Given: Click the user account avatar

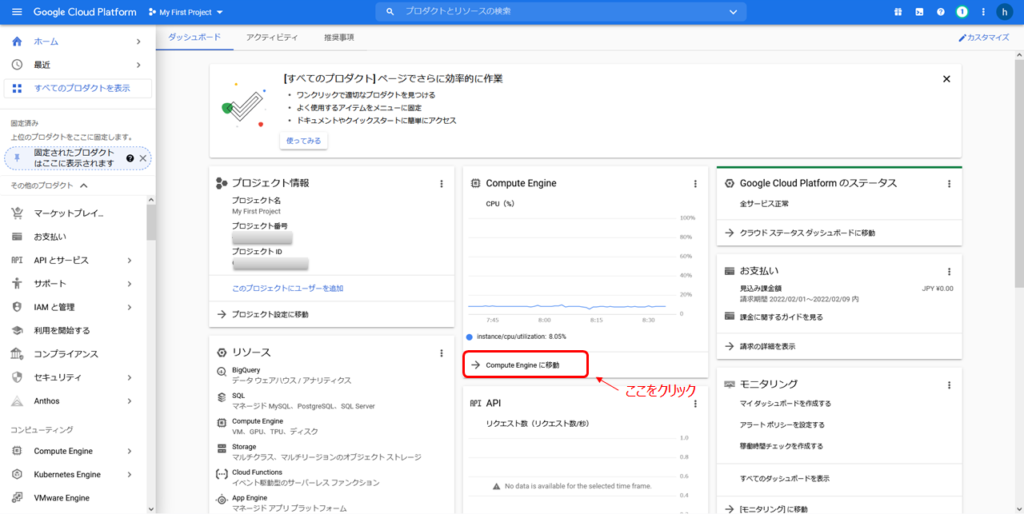Looking at the screenshot, I should tap(1005, 11).
